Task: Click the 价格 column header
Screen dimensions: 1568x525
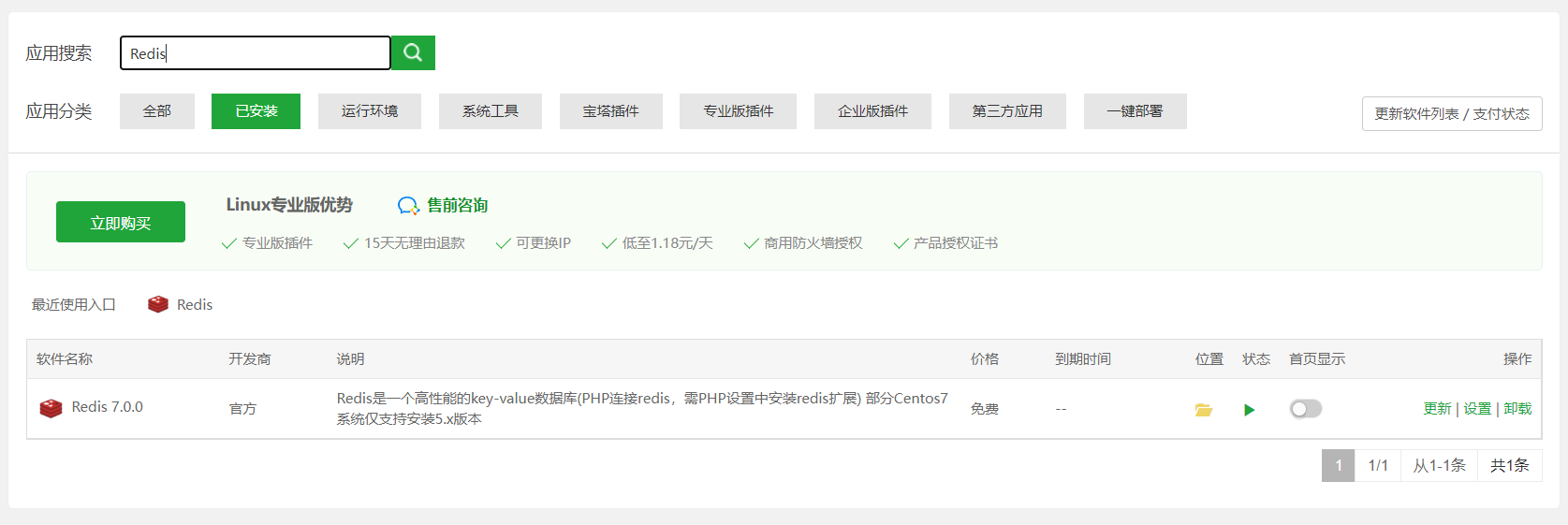Action: pyautogui.click(x=985, y=359)
